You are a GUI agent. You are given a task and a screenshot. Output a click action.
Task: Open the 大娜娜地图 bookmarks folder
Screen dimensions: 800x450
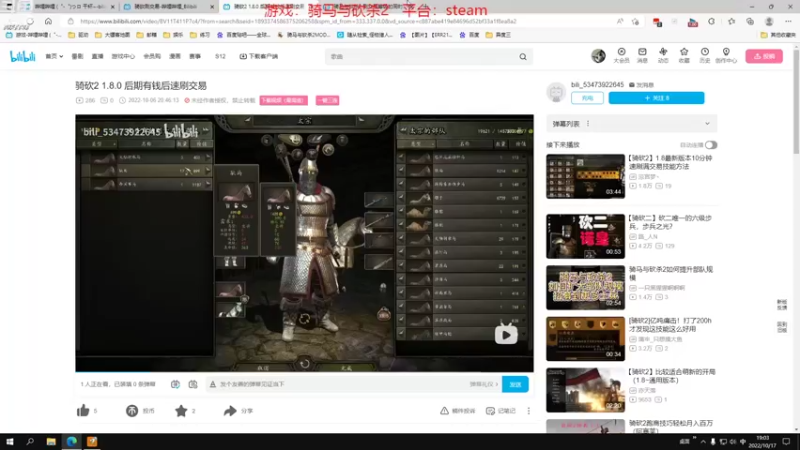(113, 35)
